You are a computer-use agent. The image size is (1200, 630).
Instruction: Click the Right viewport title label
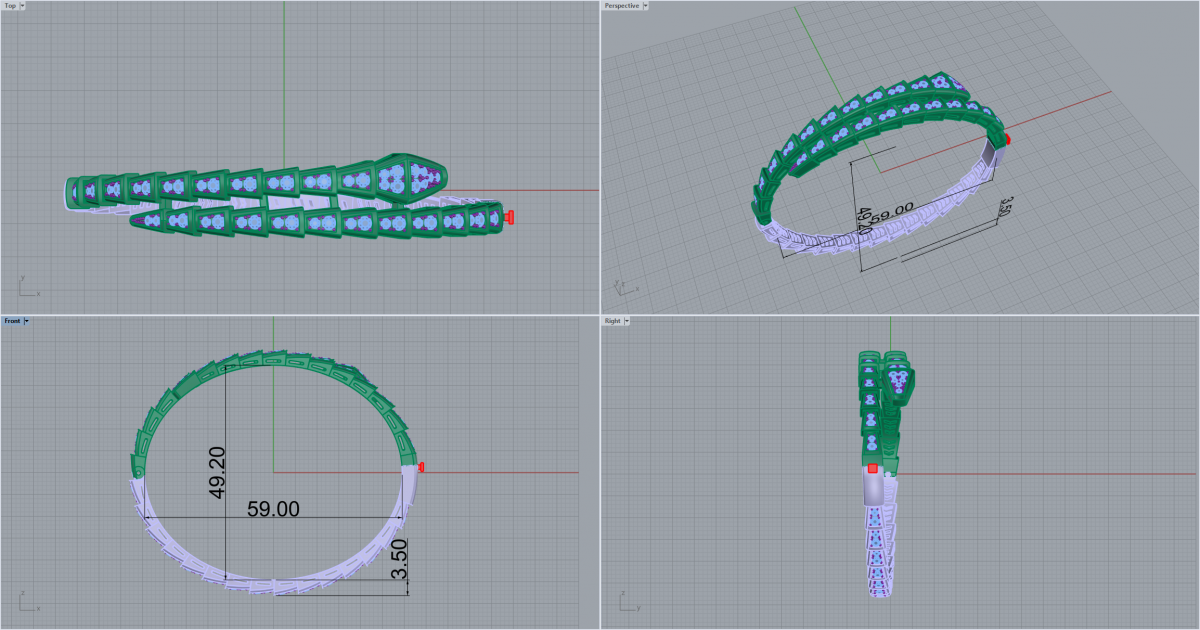612,321
